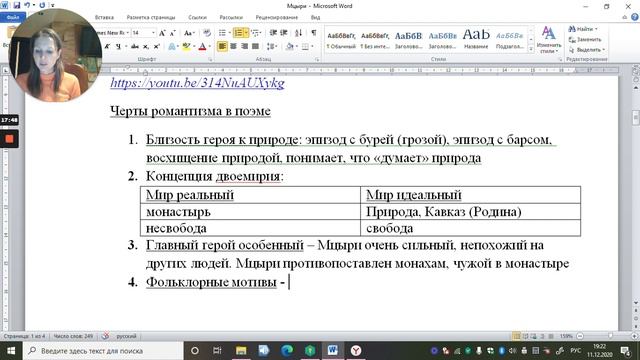Click the русский language indicator

pos(126,336)
